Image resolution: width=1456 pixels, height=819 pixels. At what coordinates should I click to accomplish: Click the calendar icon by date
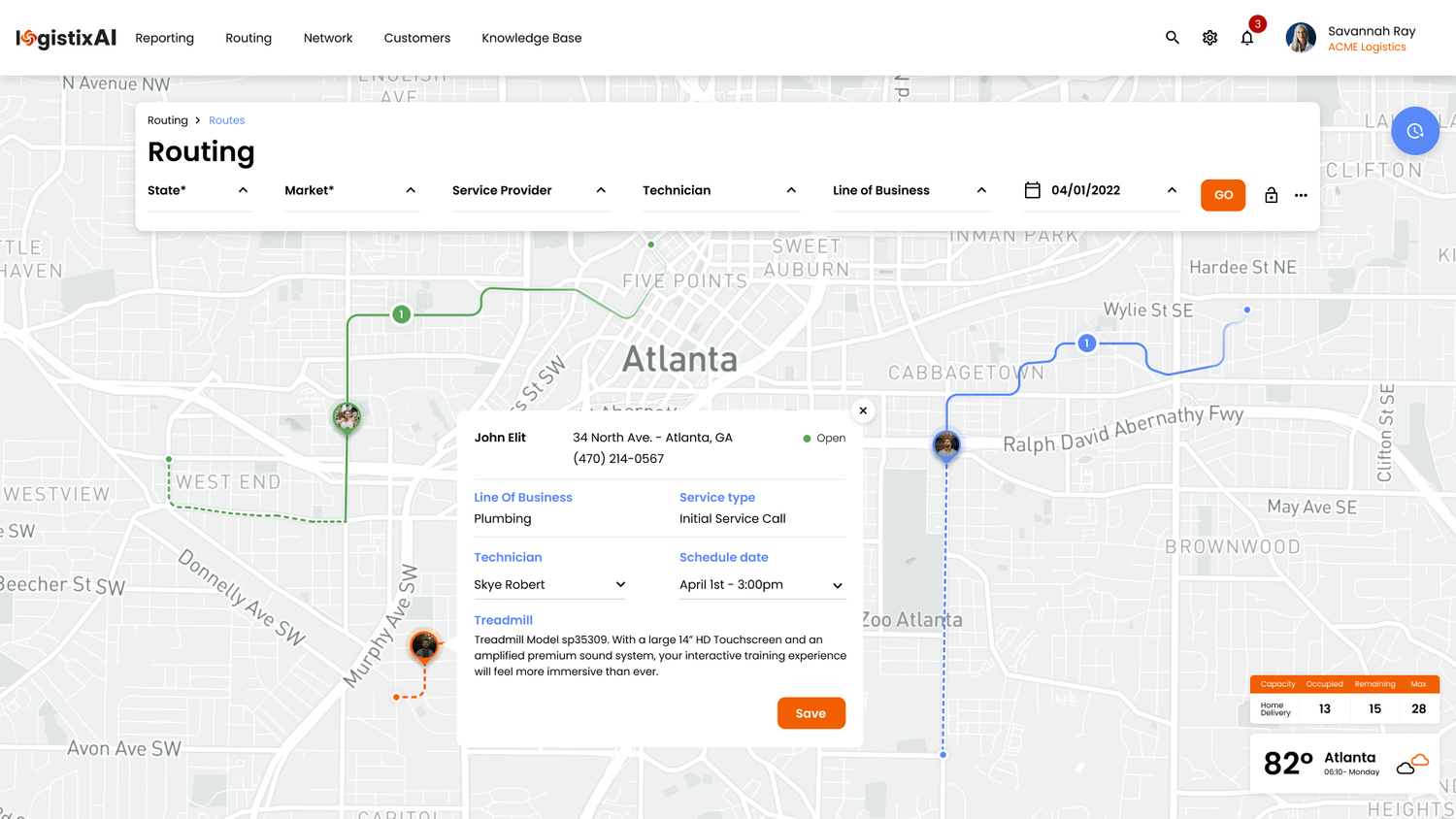click(1032, 190)
